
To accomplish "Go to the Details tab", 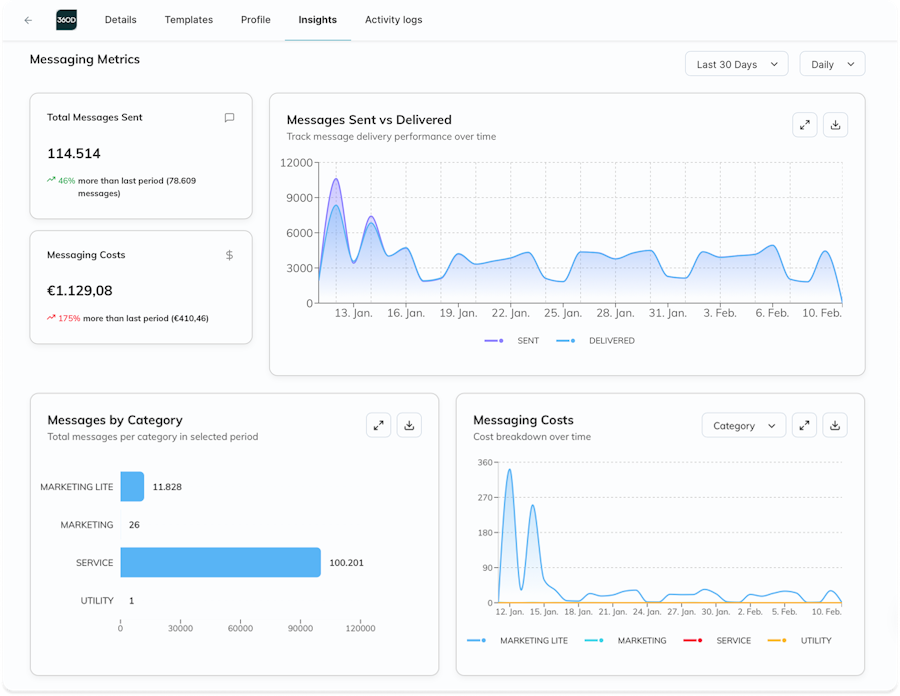I will tap(120, 20).
